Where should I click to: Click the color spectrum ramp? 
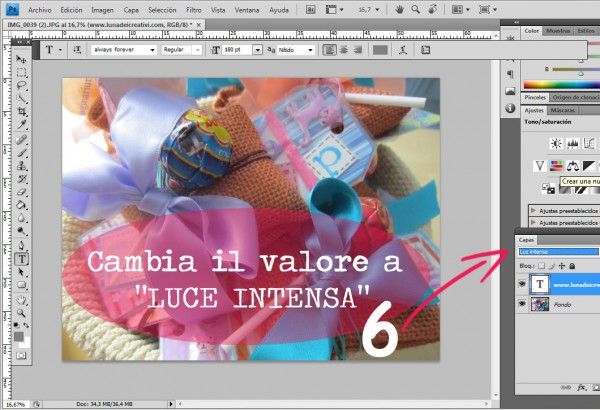tap(561, 85)
